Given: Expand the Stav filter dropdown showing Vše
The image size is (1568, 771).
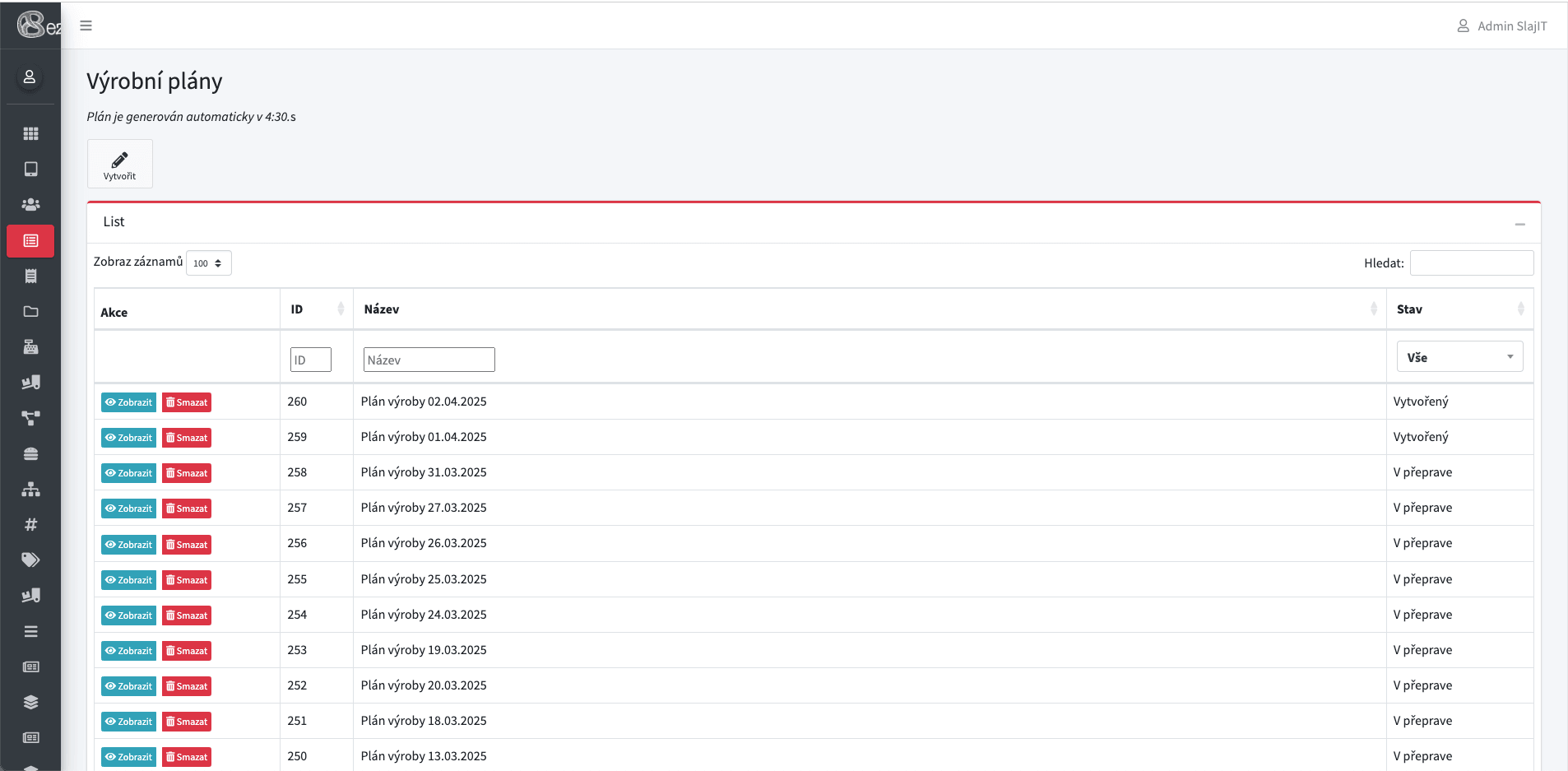Looking at the screenshot, I should point(1459,357).
